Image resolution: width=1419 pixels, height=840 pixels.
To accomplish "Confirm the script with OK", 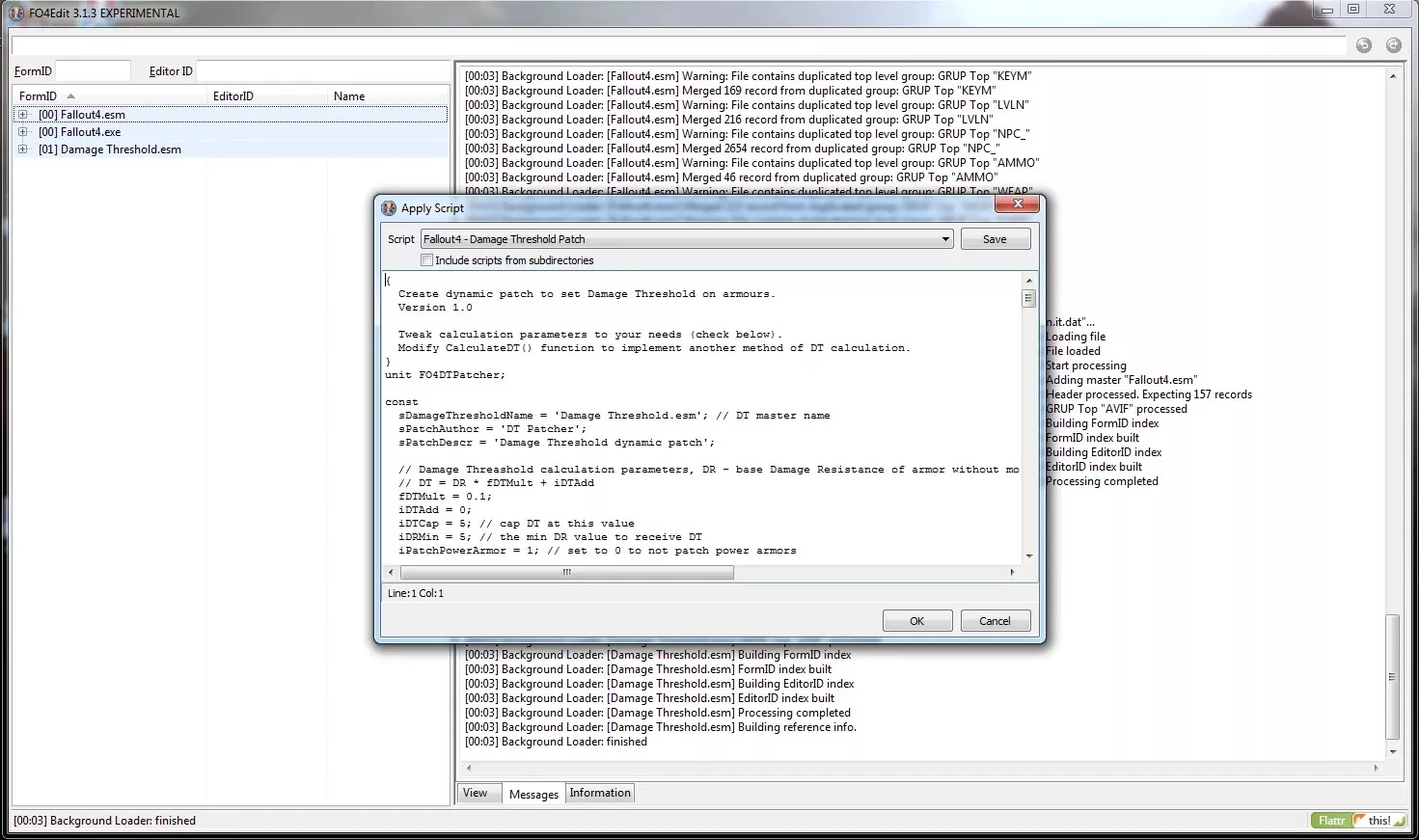I will click(916, 621).
